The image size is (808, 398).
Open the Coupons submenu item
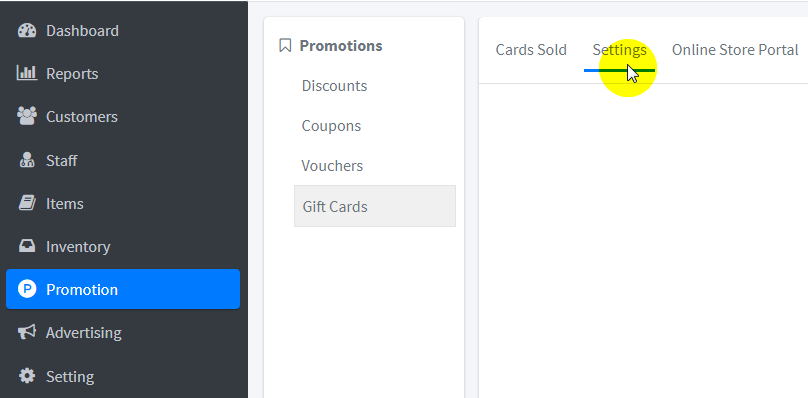tap(331, 126)
